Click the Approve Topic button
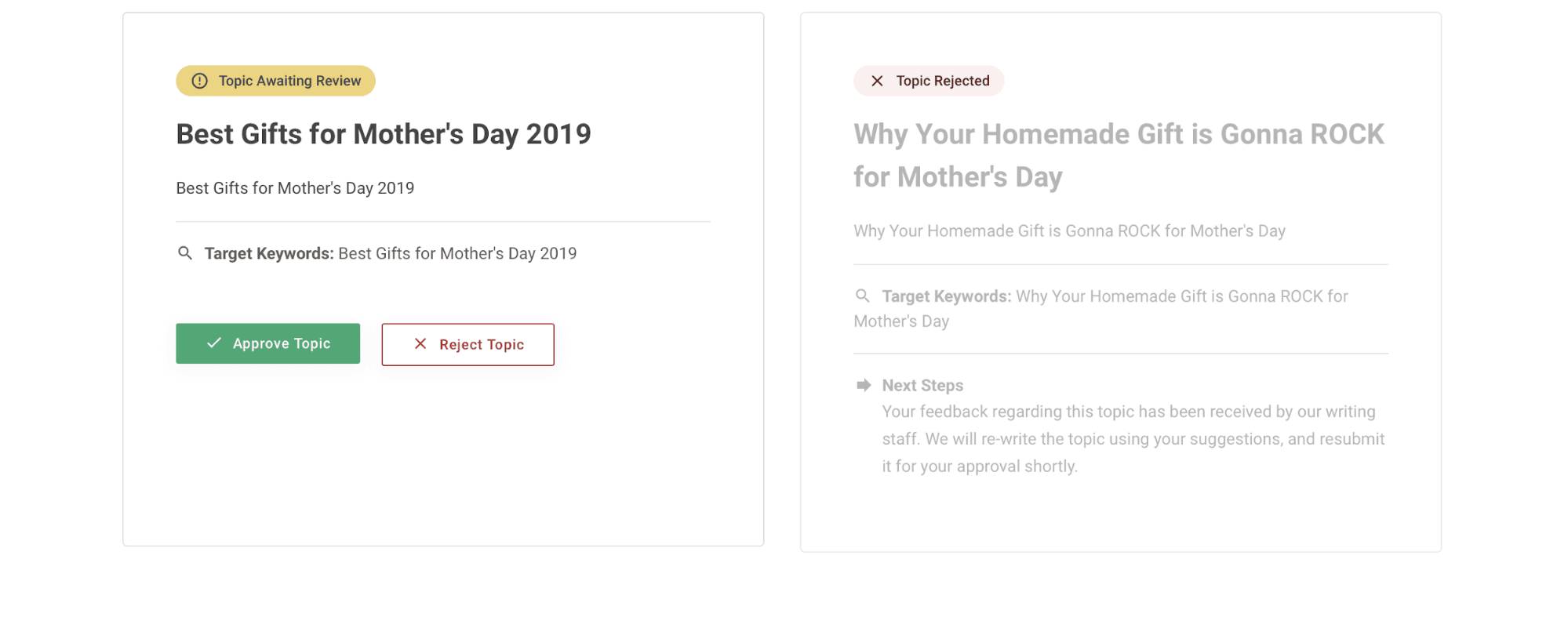Screen dimensions: 1568x617 (x=267, y=343)
